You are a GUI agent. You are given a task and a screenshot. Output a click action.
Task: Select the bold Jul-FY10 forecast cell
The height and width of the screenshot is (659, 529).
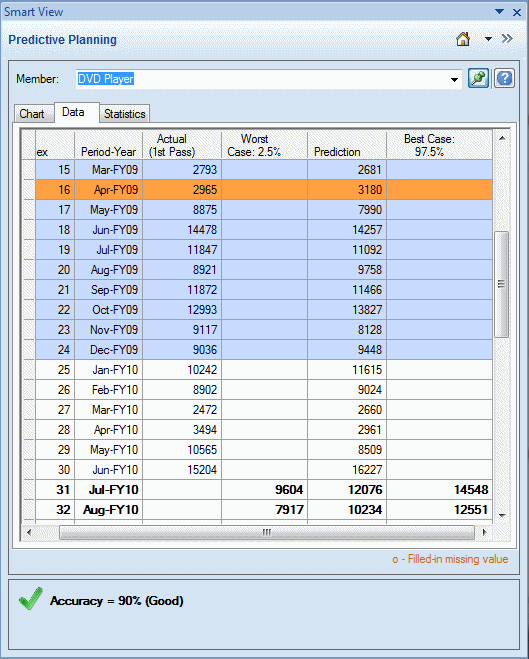108,490
